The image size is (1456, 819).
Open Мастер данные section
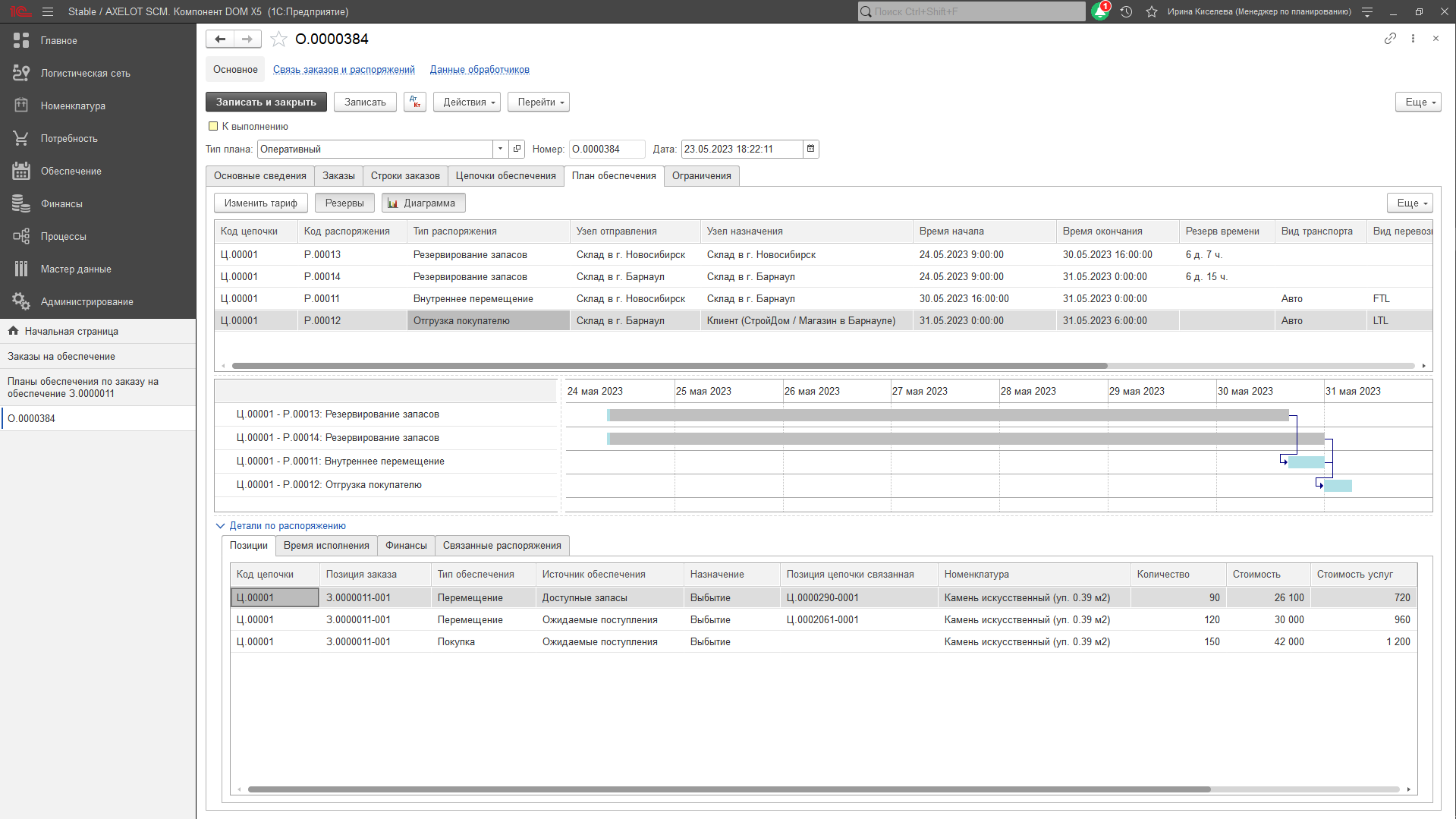tap(98, 269)
